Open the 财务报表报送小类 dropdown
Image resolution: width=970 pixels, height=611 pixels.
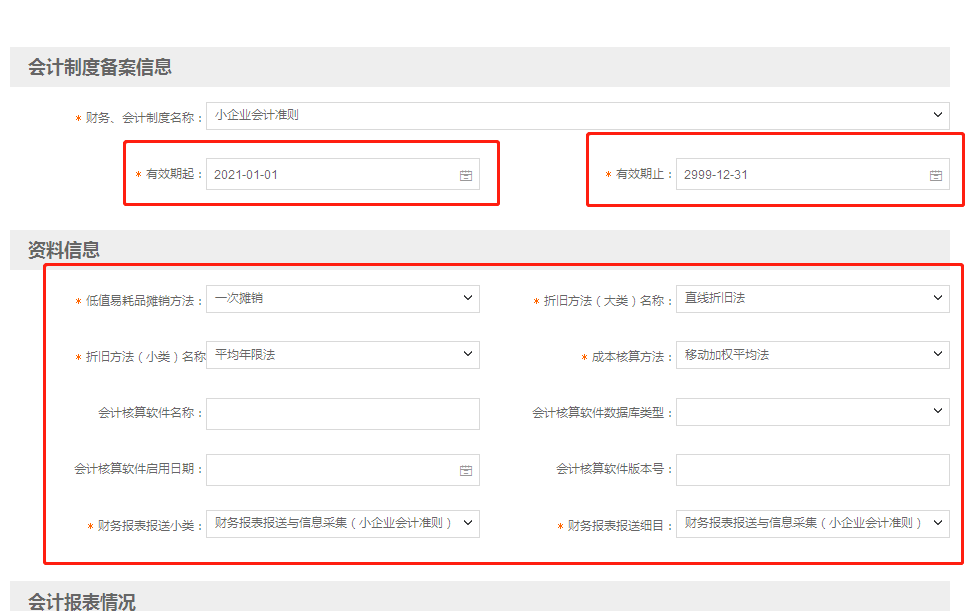(x=466, y=522)
